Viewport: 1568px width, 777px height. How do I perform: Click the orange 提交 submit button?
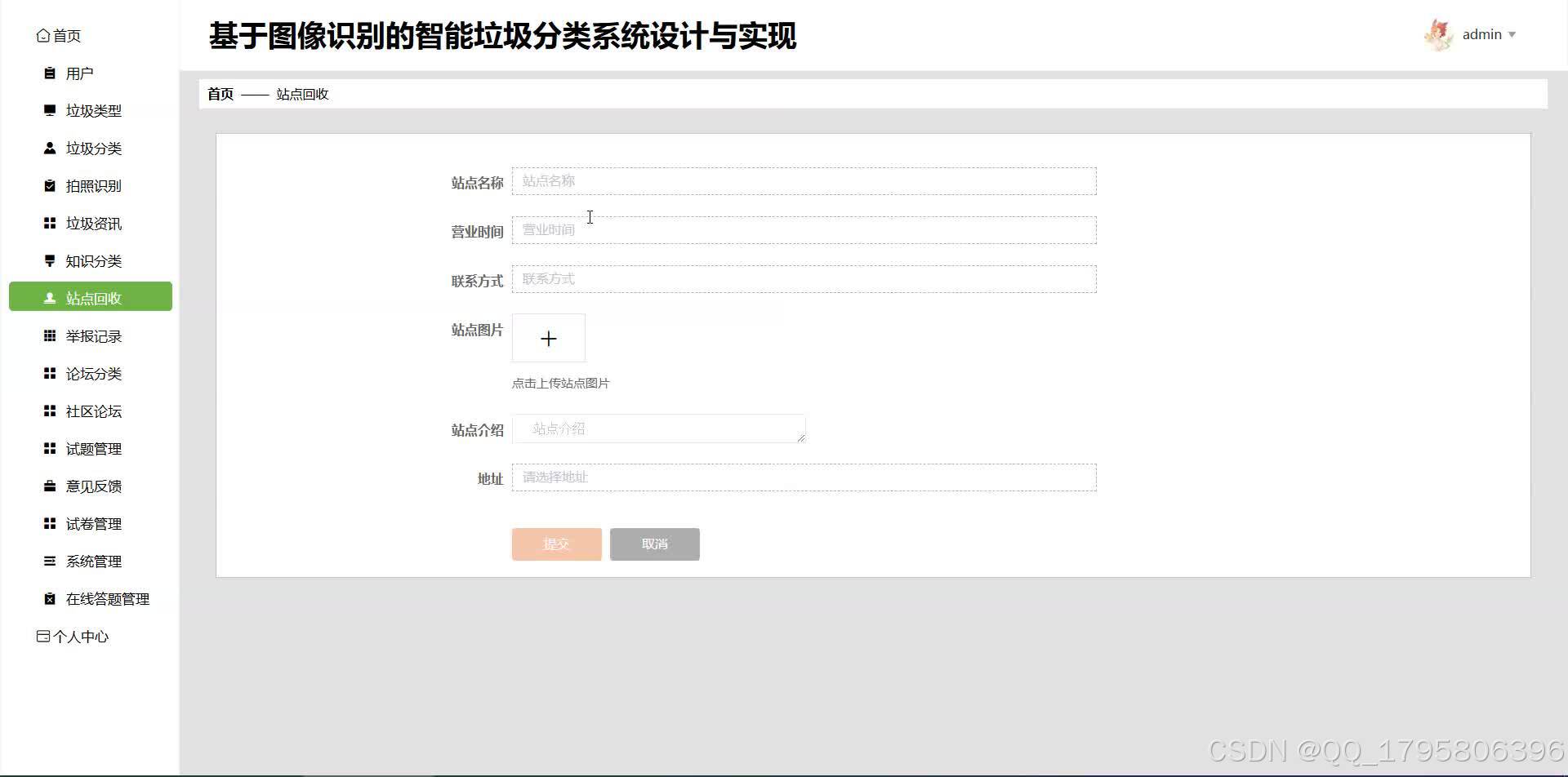(x=556, y=544)
